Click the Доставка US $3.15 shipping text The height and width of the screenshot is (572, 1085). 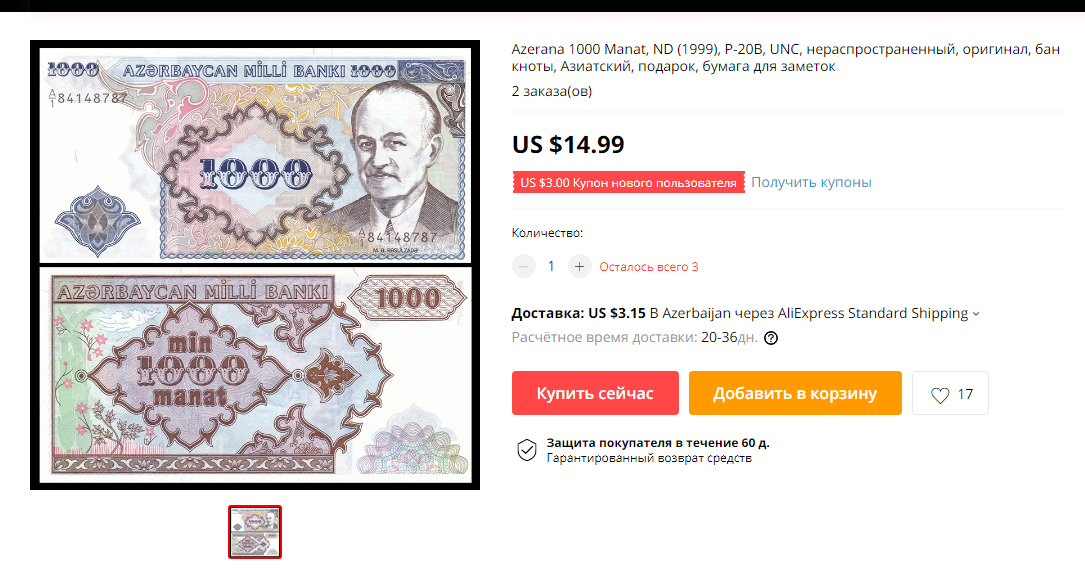pos(578,313)
